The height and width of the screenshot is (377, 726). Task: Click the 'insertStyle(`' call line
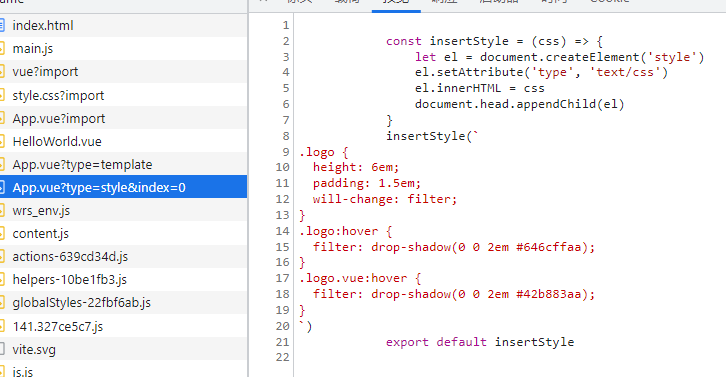432,136
